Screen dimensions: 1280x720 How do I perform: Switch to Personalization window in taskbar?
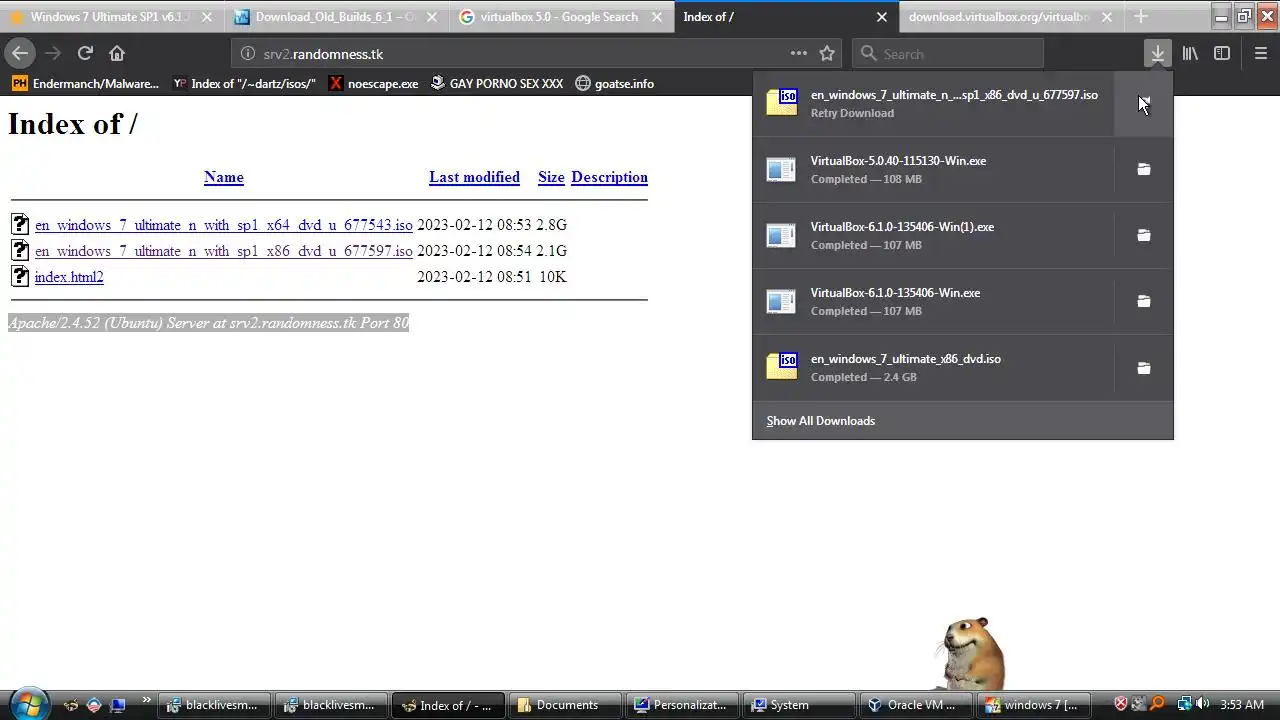[683, 705]
